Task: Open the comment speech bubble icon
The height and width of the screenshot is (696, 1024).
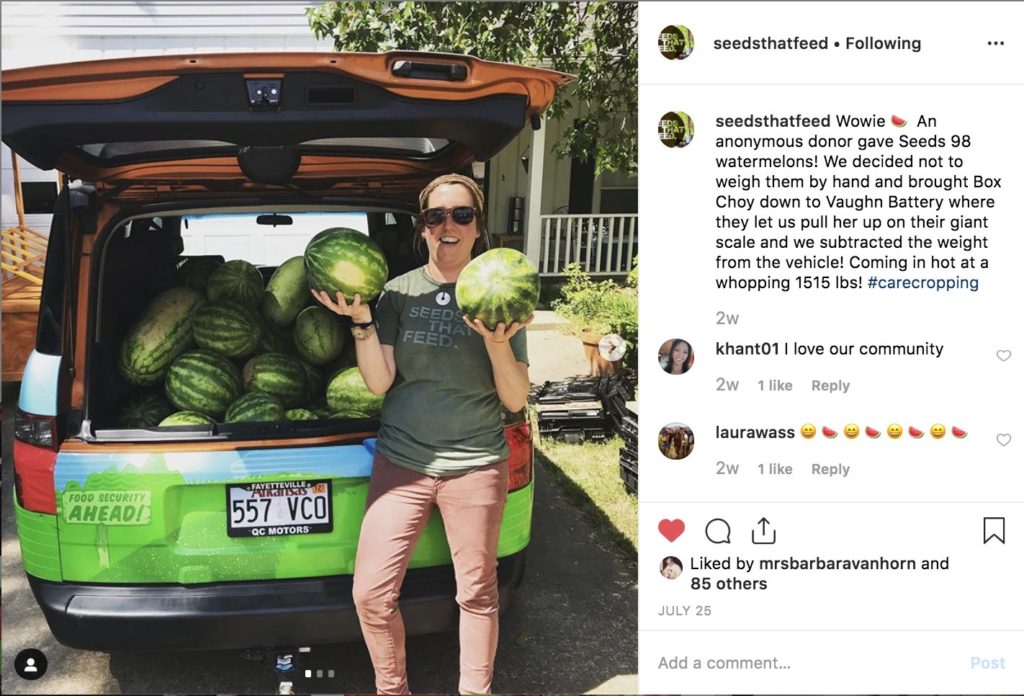Action: pos(718,531)
